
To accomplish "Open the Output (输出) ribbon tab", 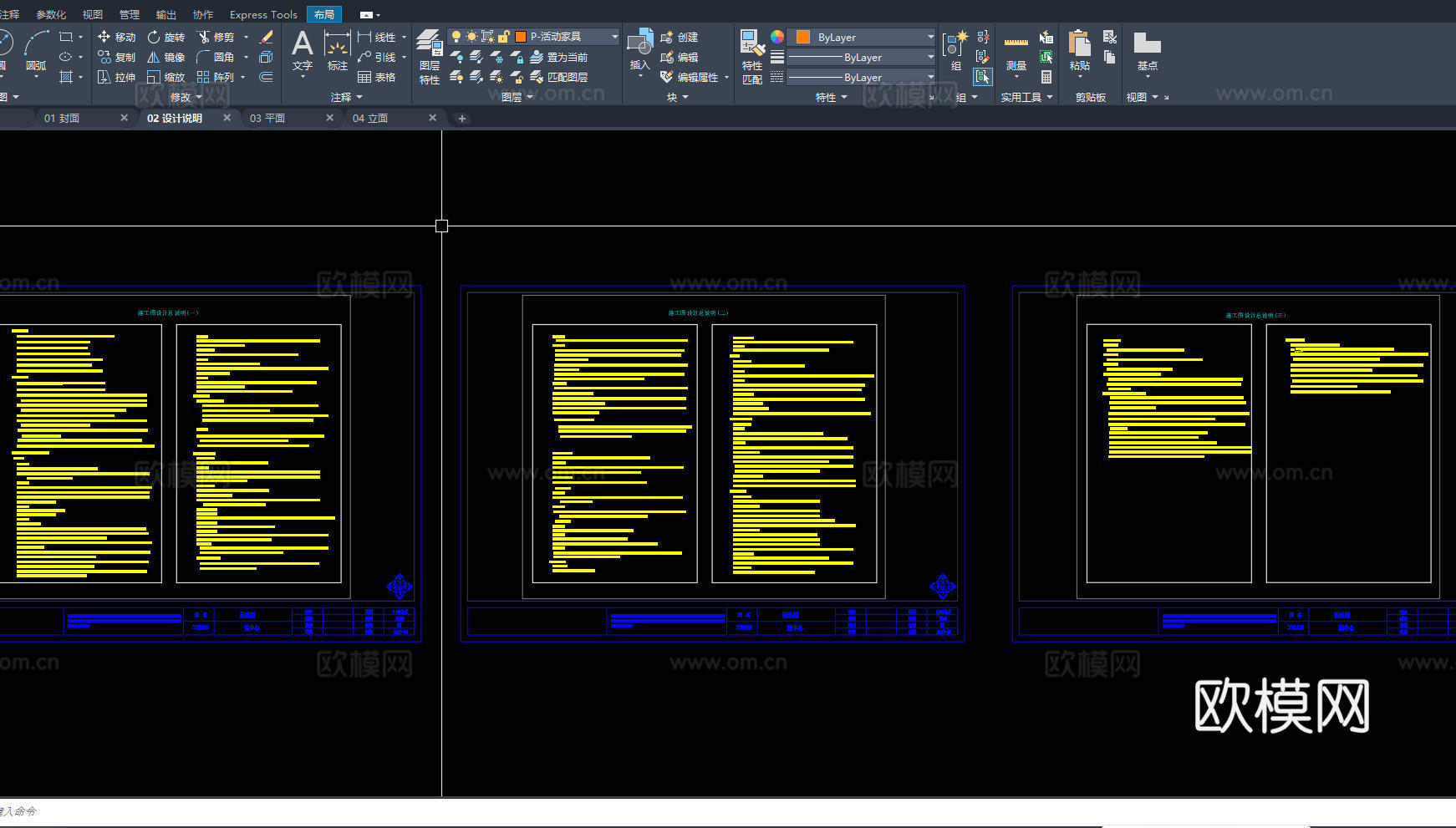I will (x=166, y=14).
